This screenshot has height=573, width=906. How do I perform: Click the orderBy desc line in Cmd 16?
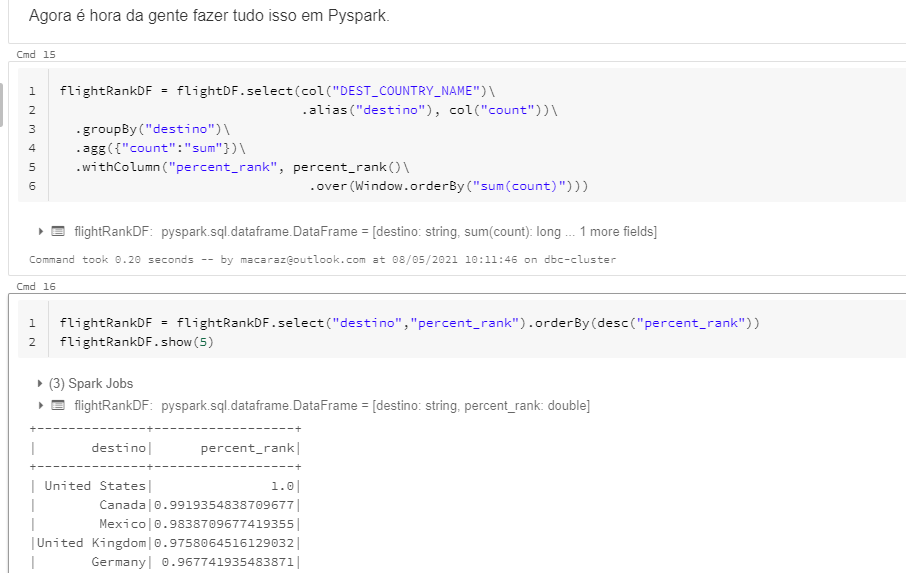[x=410, y=323]
